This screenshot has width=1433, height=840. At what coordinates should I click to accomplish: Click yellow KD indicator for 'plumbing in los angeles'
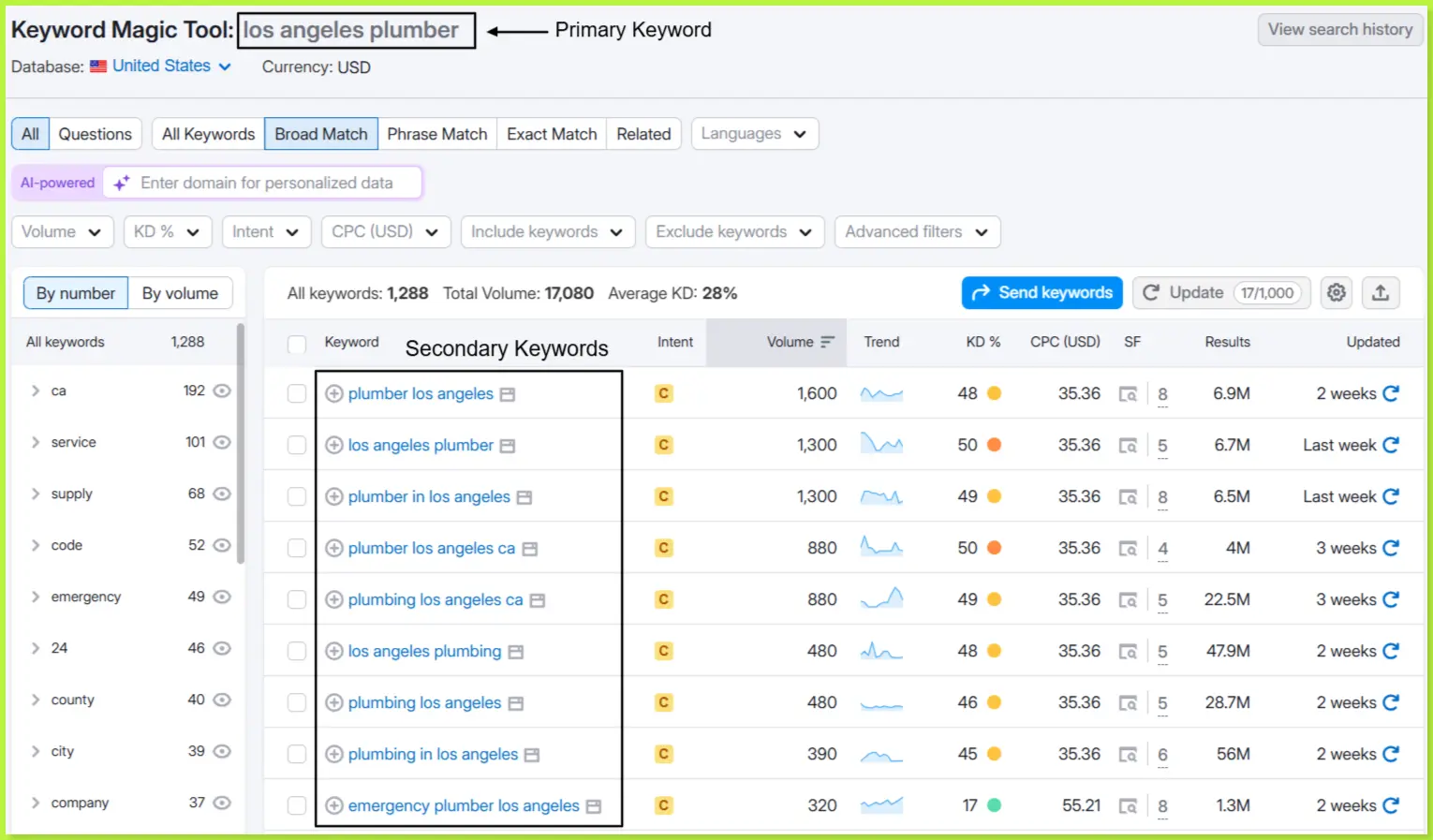pos(994,754)
